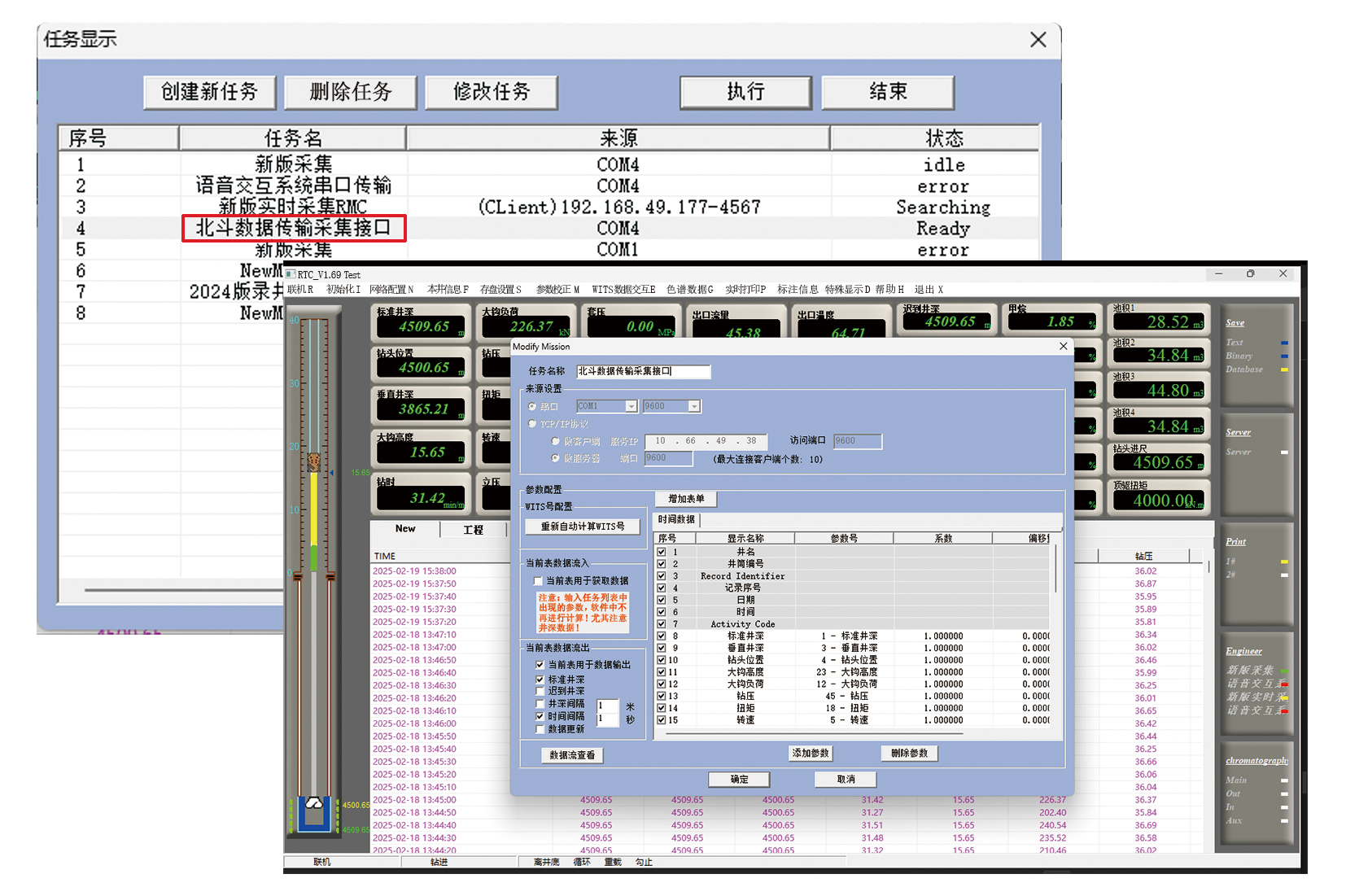Click the 任务名称 text input field
Image resolution: width=1346 pixels, height=896 pixels.
(643, 371)
